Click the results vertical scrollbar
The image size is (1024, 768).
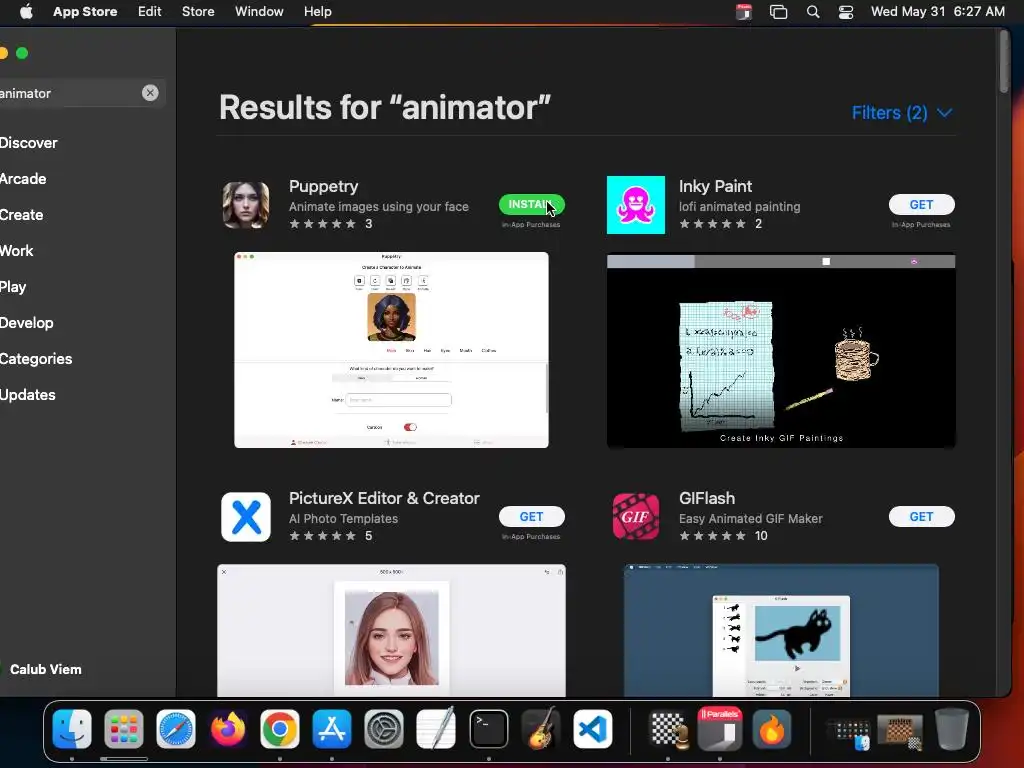1004,62
